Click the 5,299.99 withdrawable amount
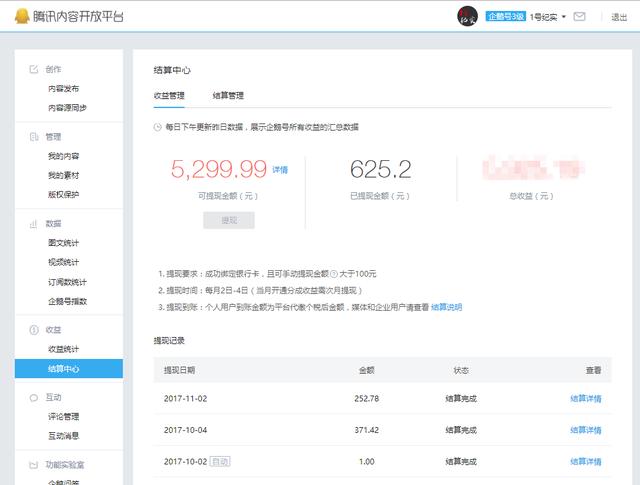This screenshot has height=485, width=640. click(x=218, y=169)
